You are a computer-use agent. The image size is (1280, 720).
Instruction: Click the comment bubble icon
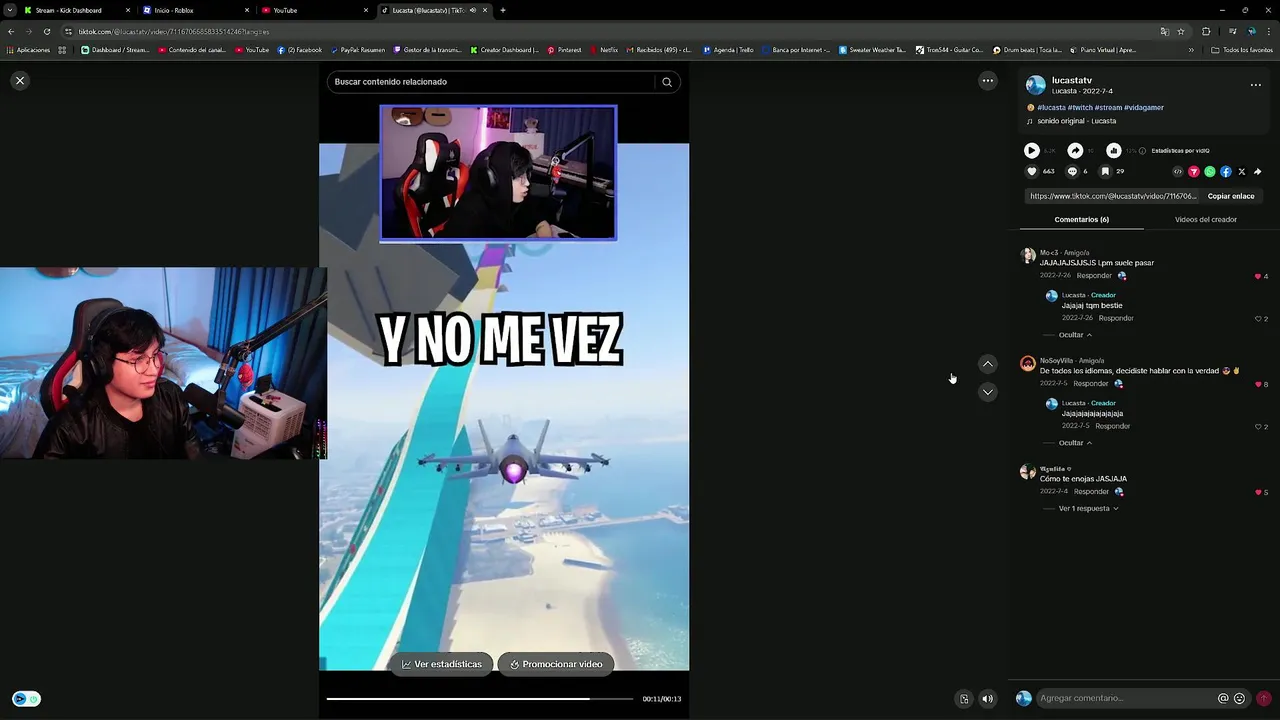click(x=1072, y=171)
